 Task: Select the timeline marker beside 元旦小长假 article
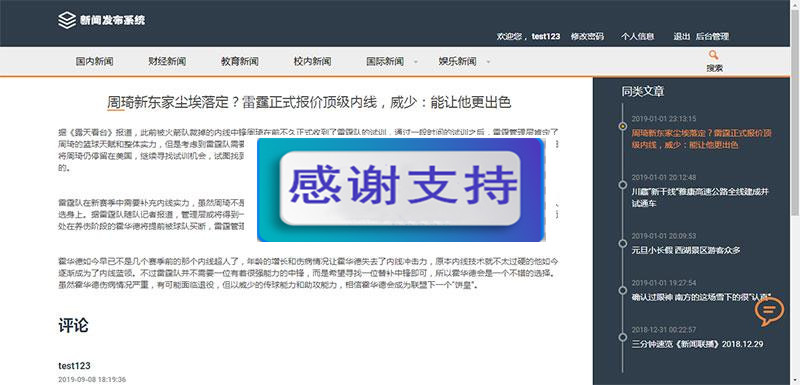(622, 243)
